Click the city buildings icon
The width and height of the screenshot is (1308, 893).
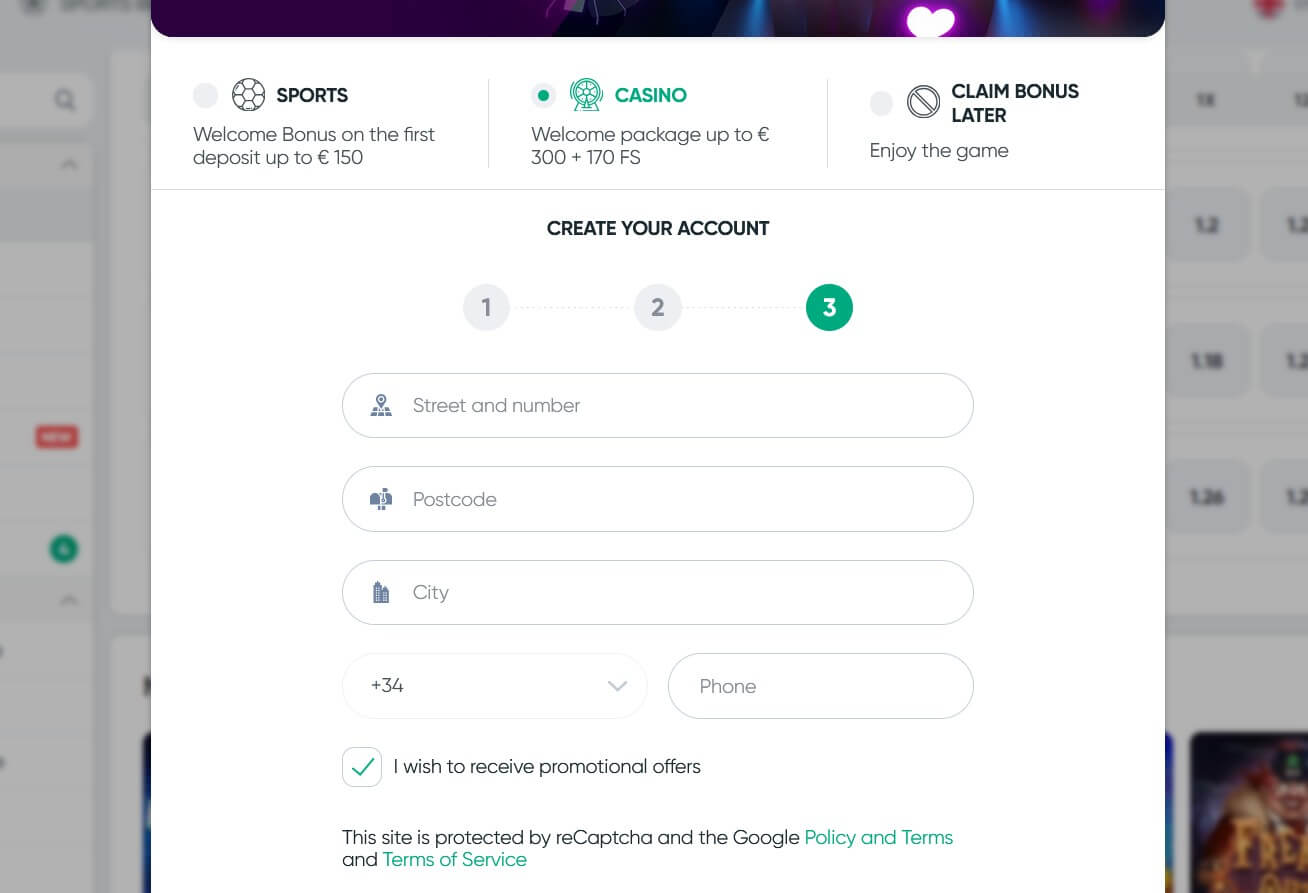(381, 592)
